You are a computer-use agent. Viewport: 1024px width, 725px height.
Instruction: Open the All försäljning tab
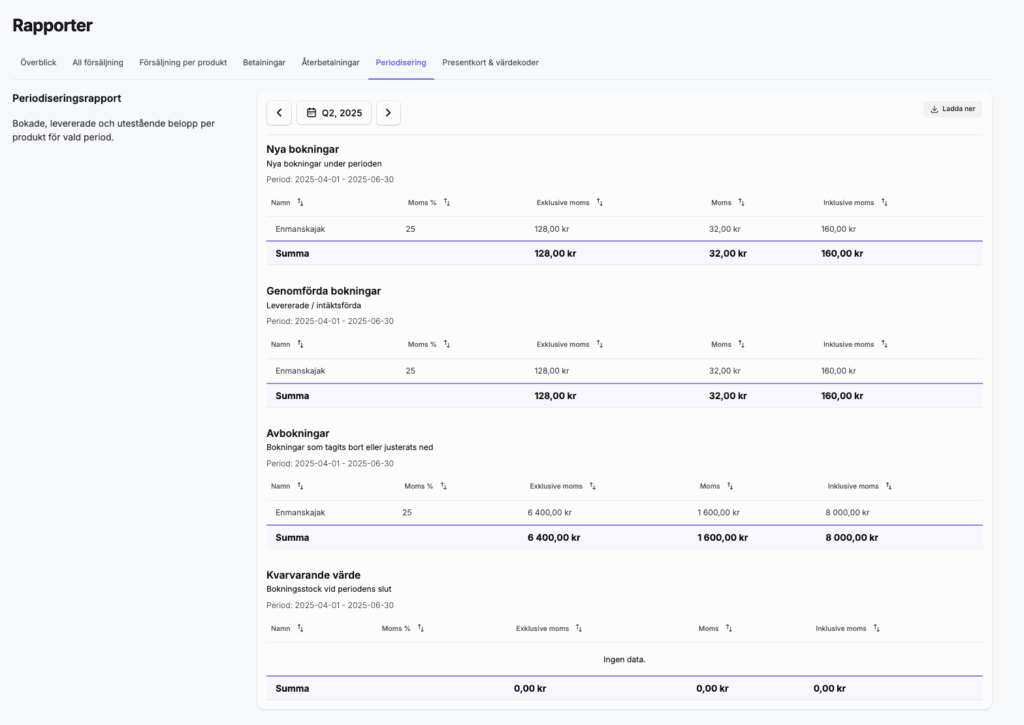pyautogui.click(x=98, y=62)
